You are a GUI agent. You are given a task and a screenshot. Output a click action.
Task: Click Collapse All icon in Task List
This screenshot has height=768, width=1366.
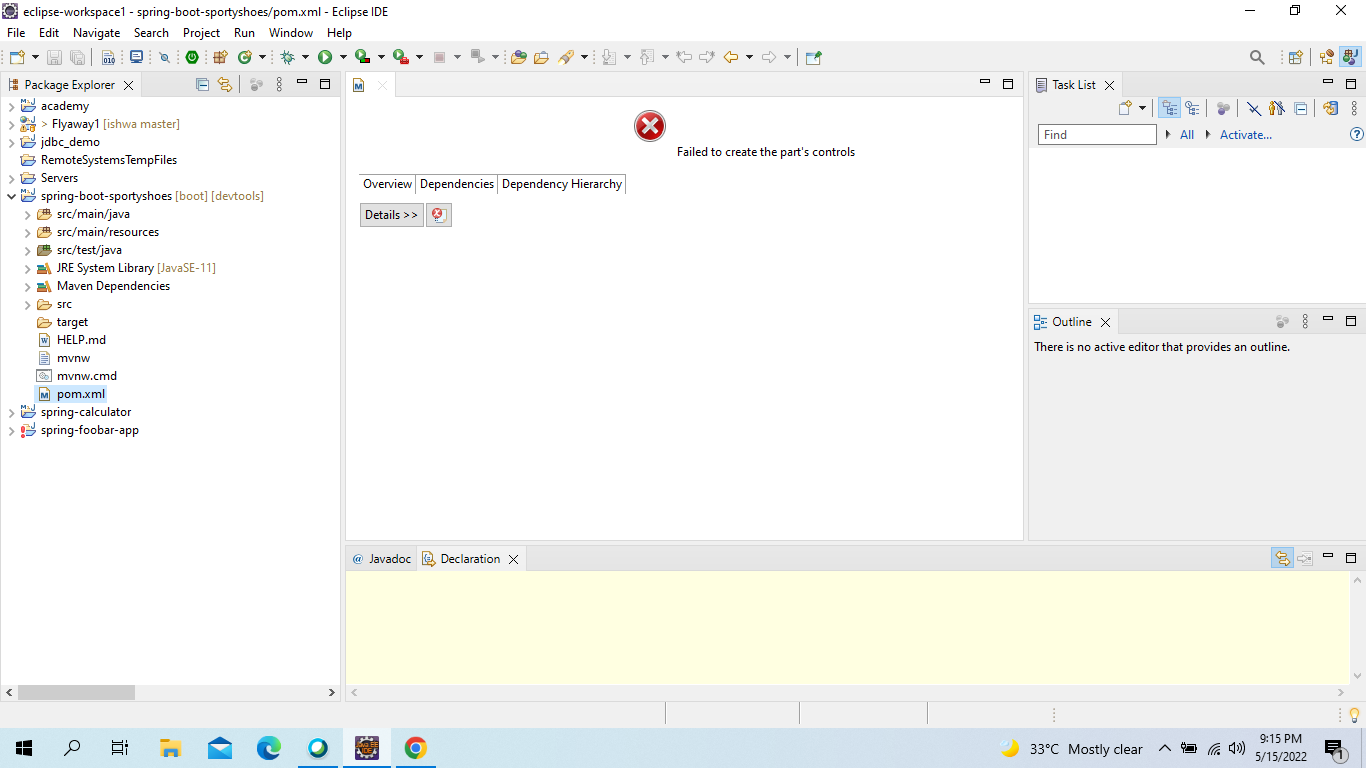click(x=1300, y=108)
